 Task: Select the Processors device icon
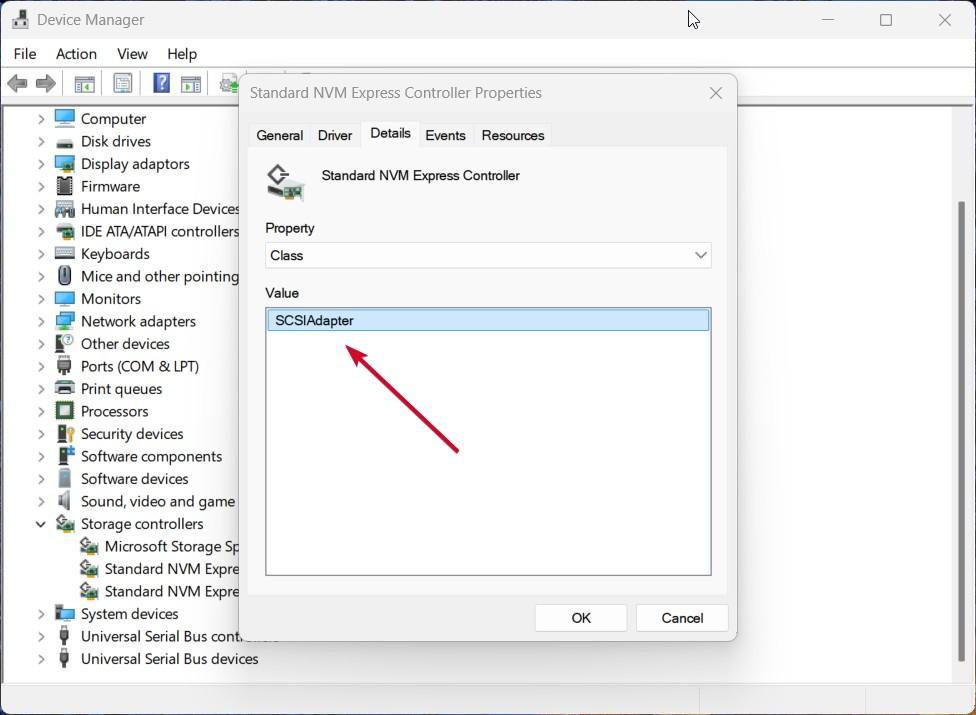(x=65, y=411)
